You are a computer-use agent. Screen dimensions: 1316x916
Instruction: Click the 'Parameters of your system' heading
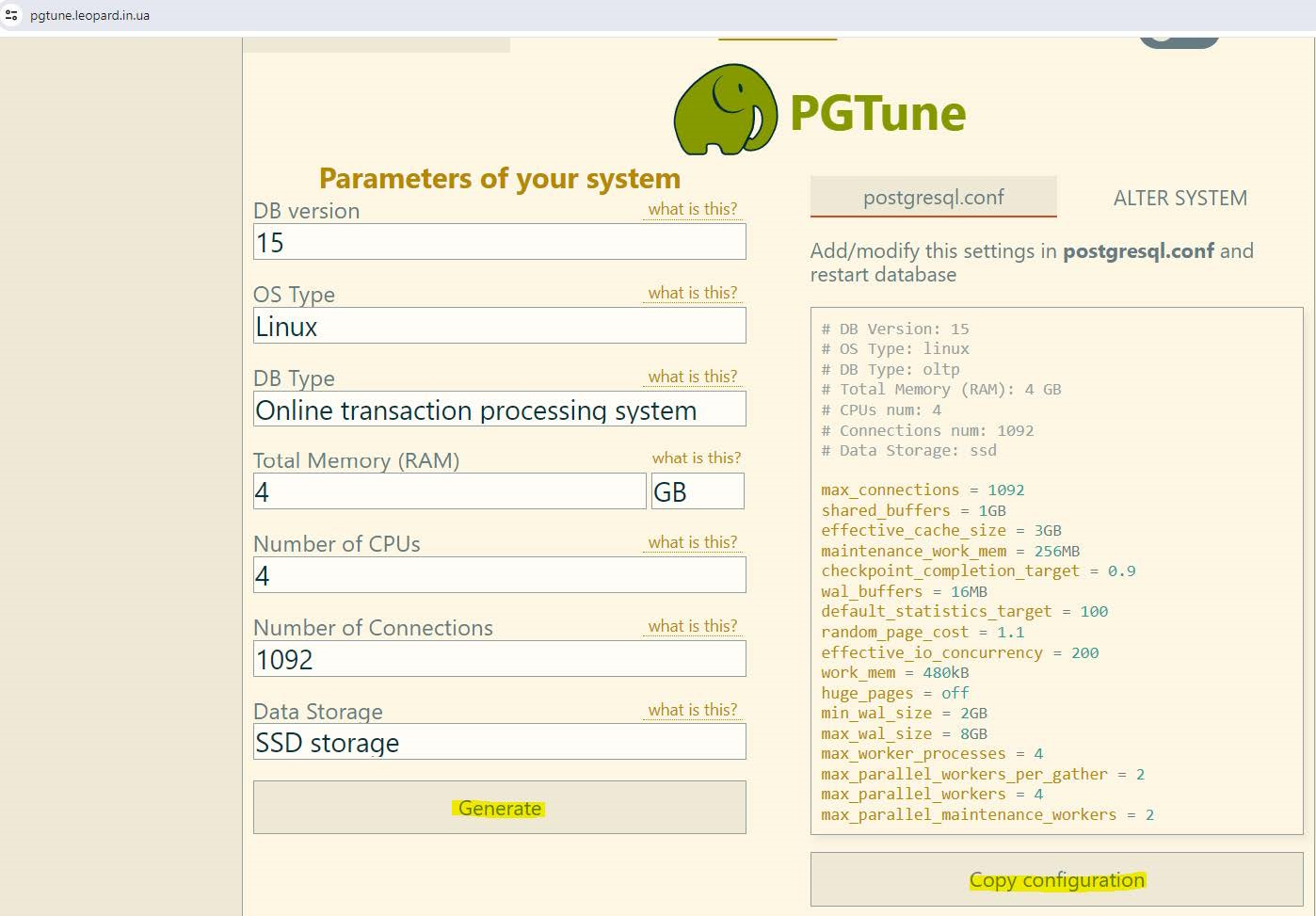[500, 178]
